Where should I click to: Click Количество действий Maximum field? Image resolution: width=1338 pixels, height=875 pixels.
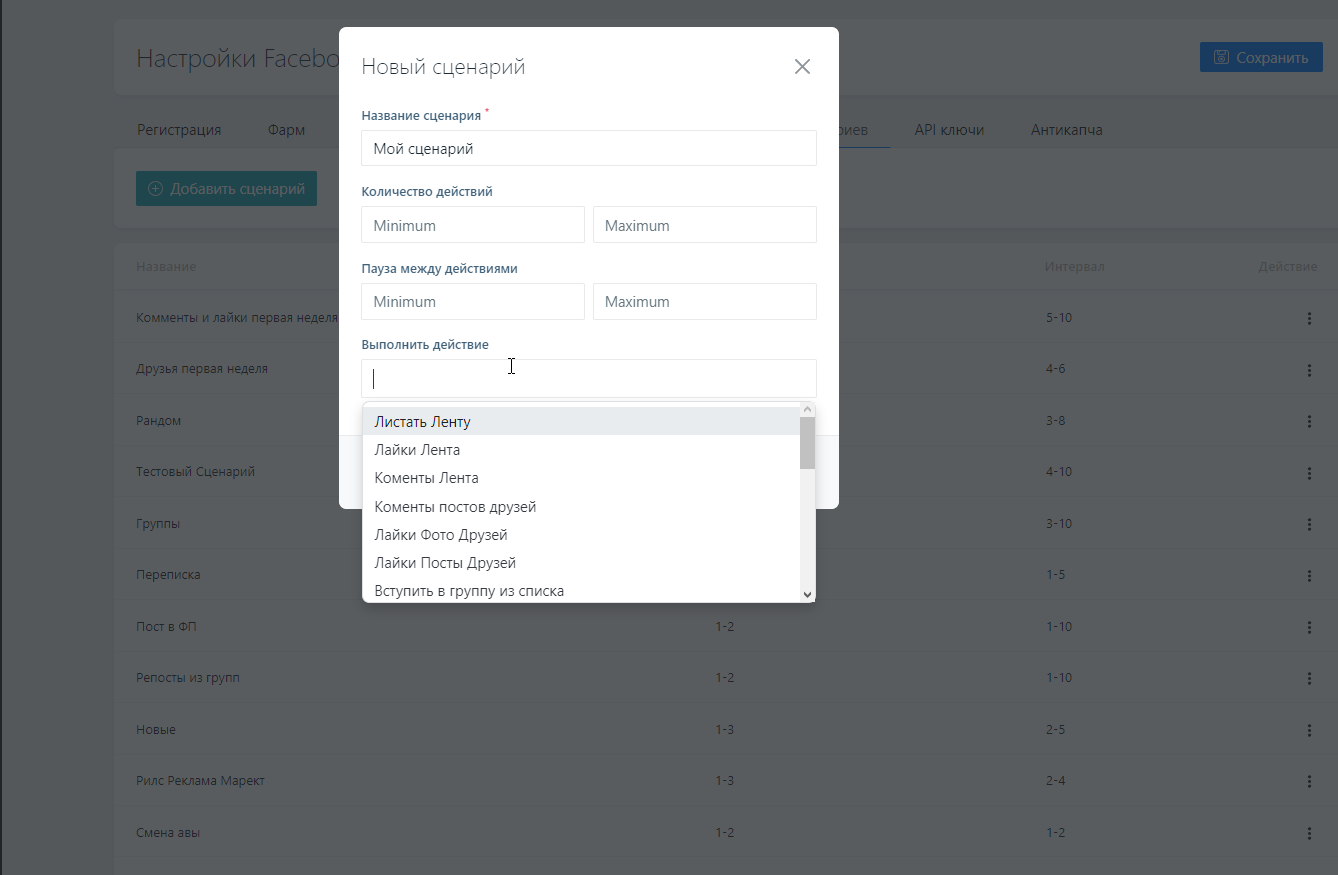[704, 225]
